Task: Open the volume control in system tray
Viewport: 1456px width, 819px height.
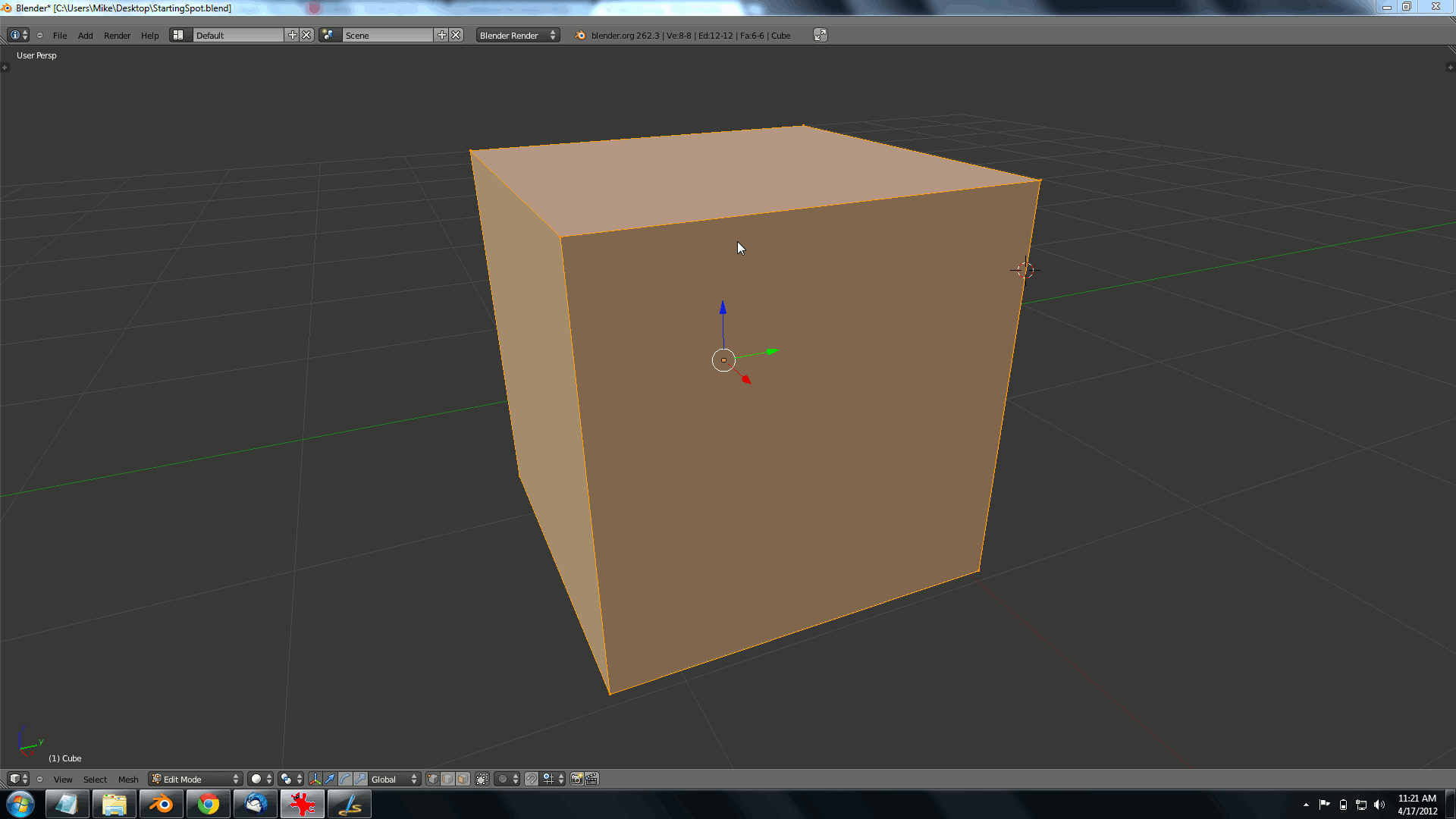Action: (x=1379, y=805)
